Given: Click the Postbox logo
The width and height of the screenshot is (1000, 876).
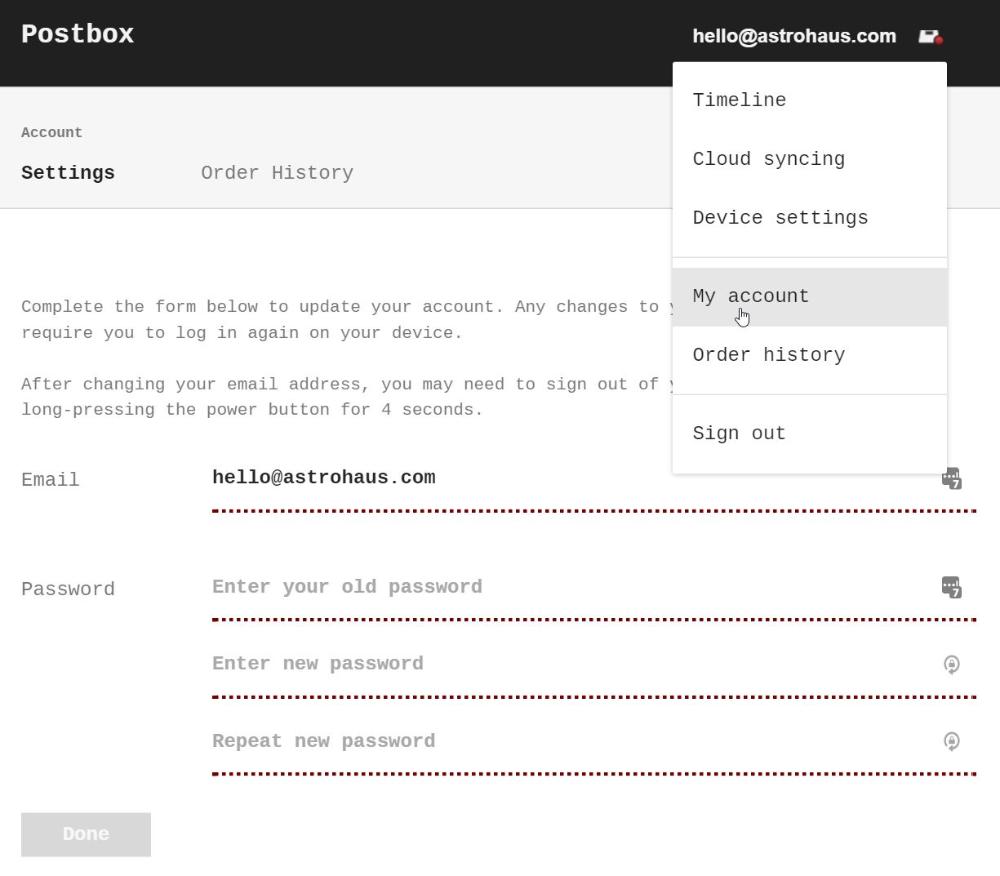Looking at the screenshot, I should point(77,34).
